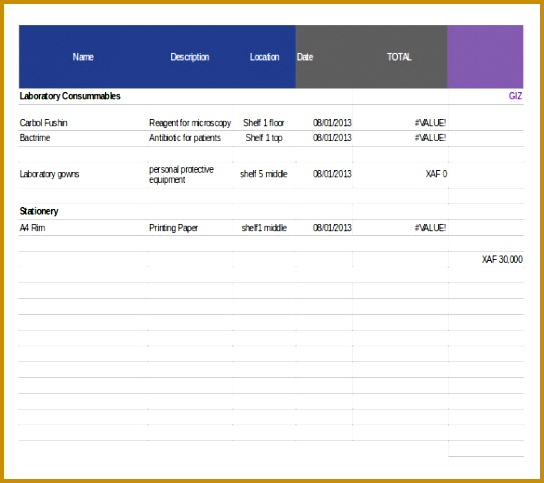This screenshot has height=483, width=544.
Task: Select the A4 Rim cell
Action: [32, 228]
